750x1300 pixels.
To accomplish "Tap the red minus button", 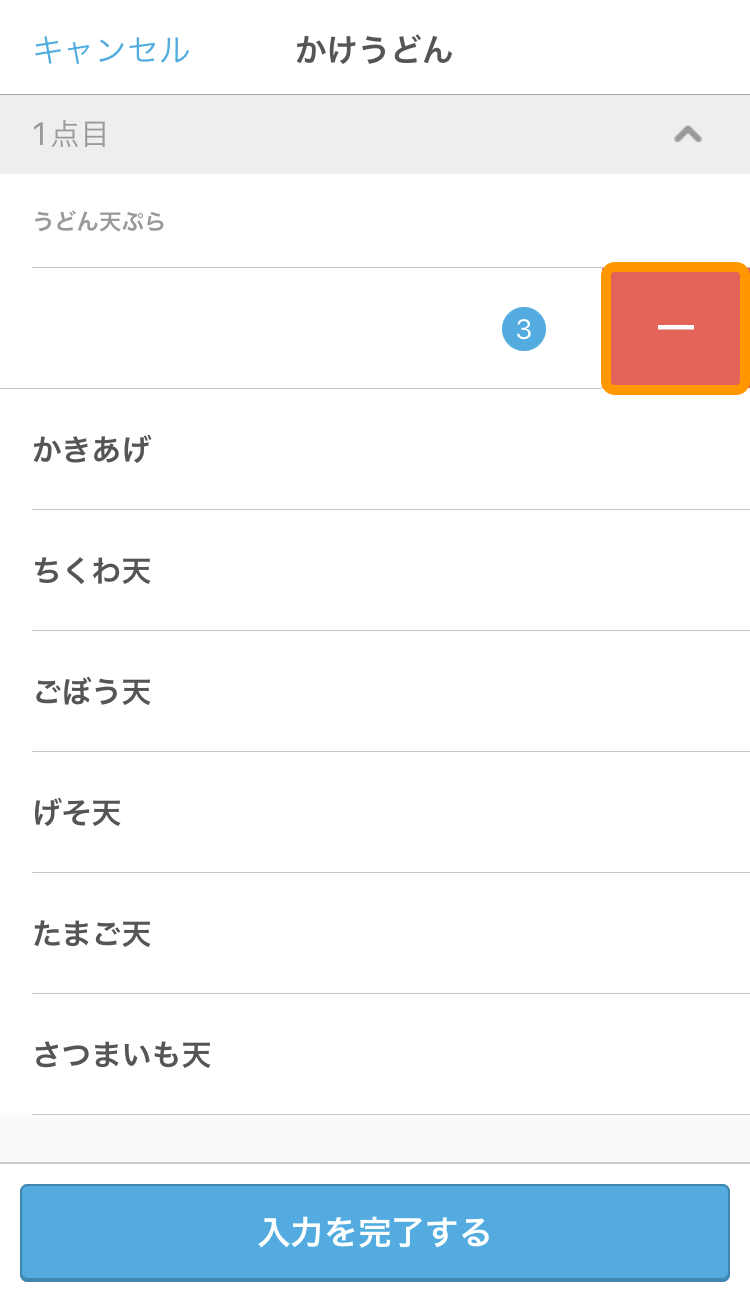I will coord(675,328).
